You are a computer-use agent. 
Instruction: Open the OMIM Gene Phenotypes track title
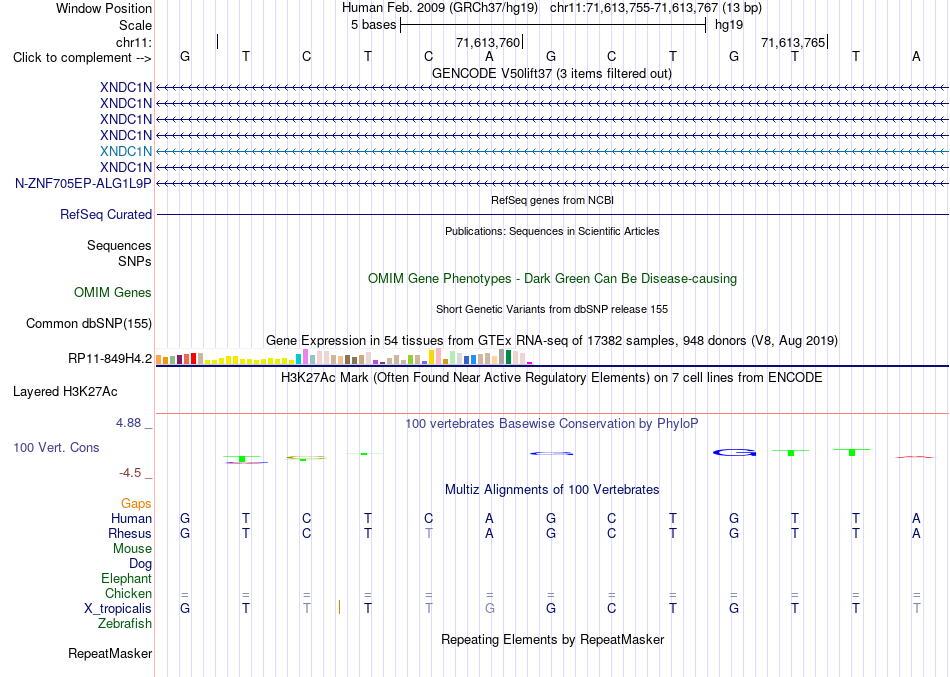[x=552, y=279]
